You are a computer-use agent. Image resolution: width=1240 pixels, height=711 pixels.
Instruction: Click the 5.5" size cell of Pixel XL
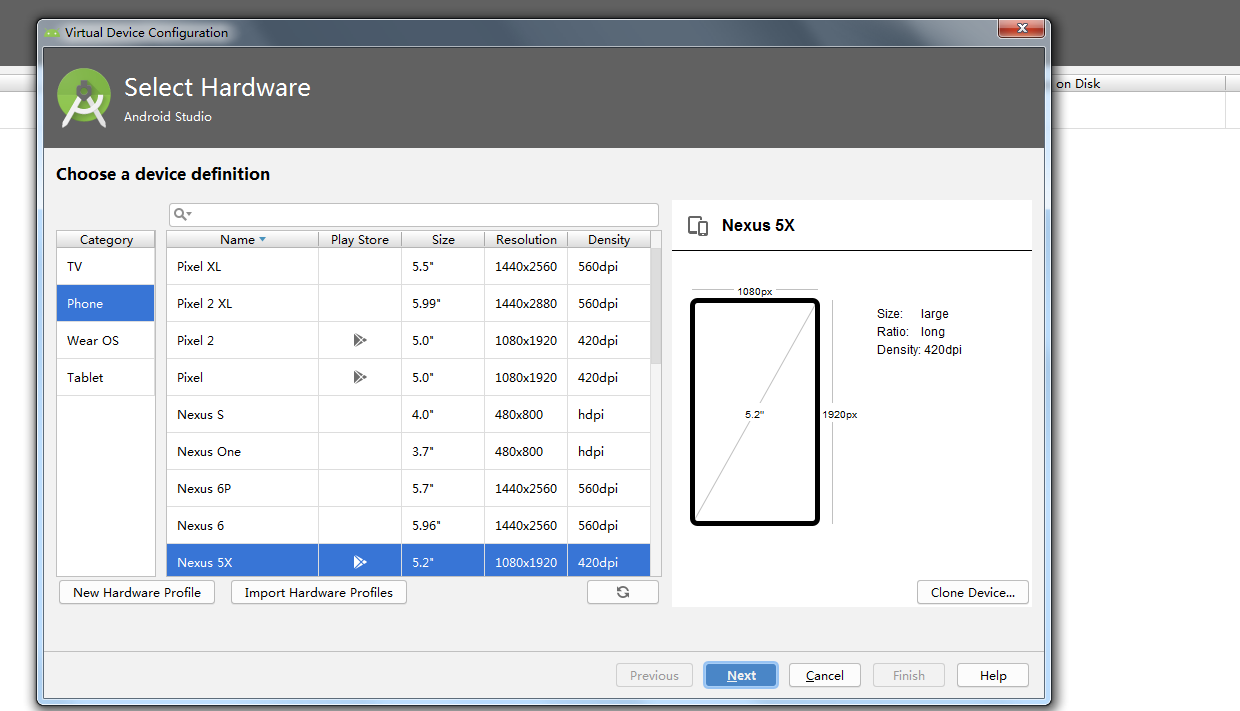tap(443, 266)
